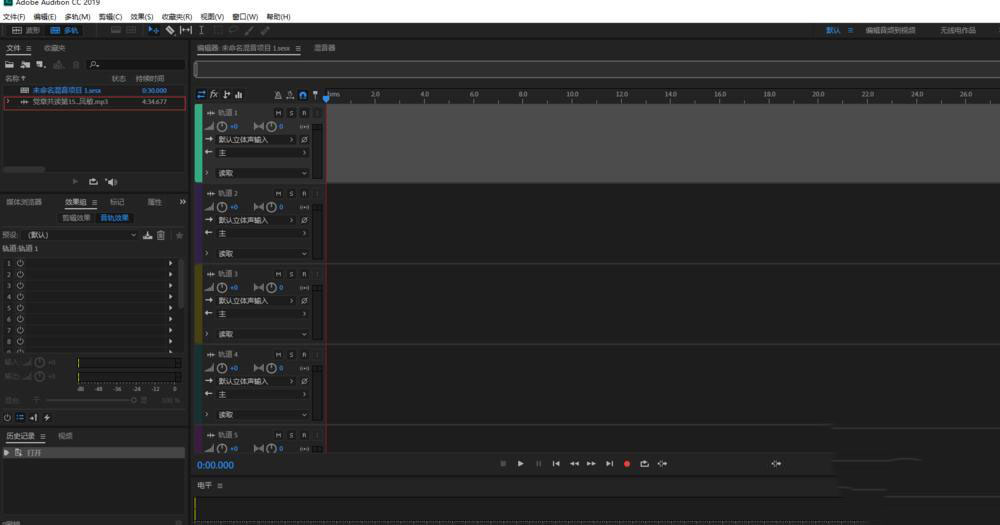Click save preset icon in Effects Rack

point(147,235)
